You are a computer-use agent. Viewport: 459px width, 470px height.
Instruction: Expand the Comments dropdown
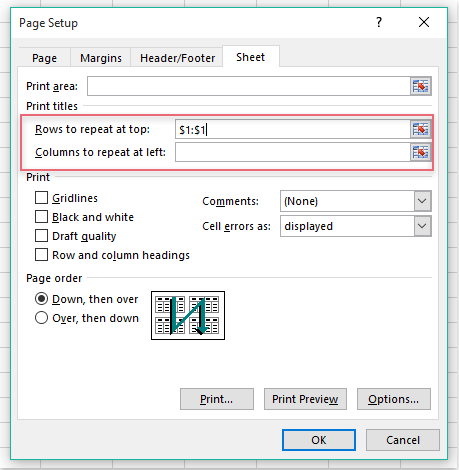422,201
